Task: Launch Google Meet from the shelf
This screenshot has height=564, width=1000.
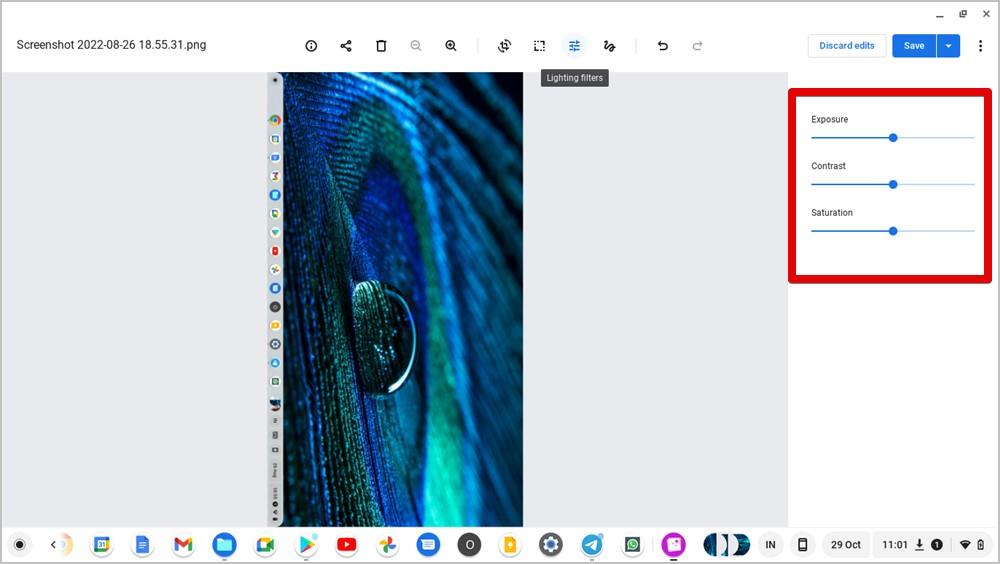Action: tap(265, 545)
